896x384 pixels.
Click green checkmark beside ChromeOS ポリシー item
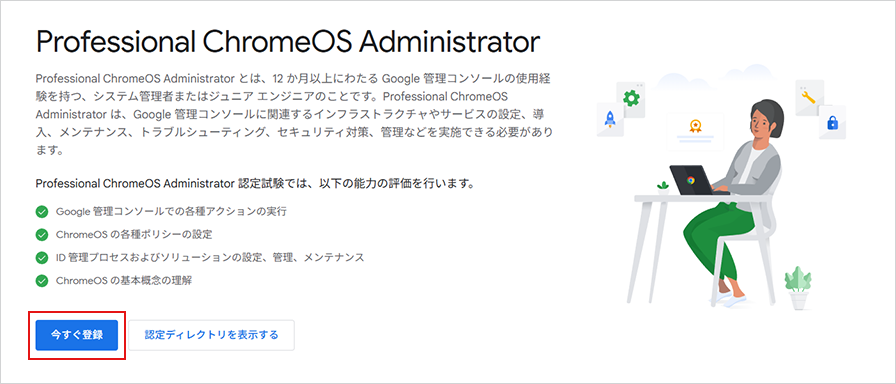[x=42, y=235]
